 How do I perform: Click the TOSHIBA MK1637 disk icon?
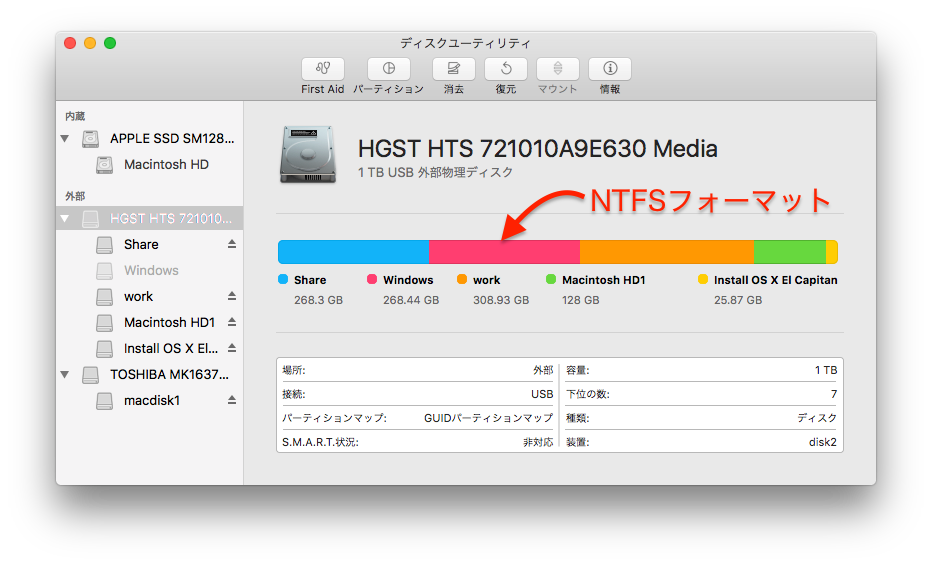tap(90, 375)
